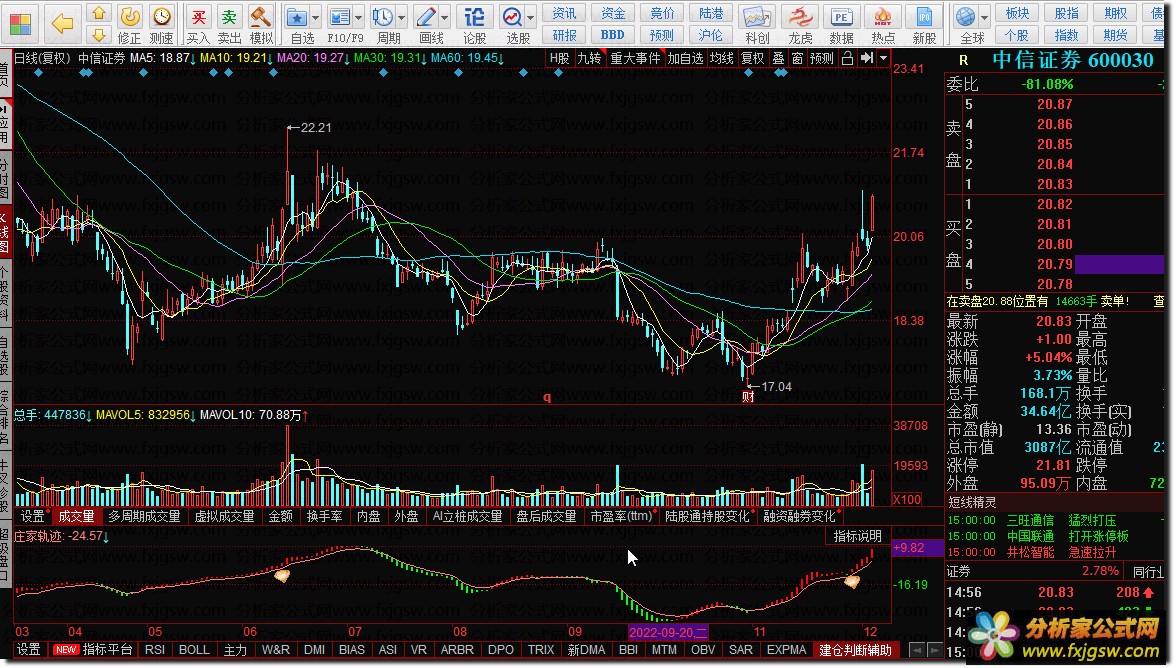Click the 竞价 auction button
This screenshot has width=1176, height=668.
click(x=662, y=13)
